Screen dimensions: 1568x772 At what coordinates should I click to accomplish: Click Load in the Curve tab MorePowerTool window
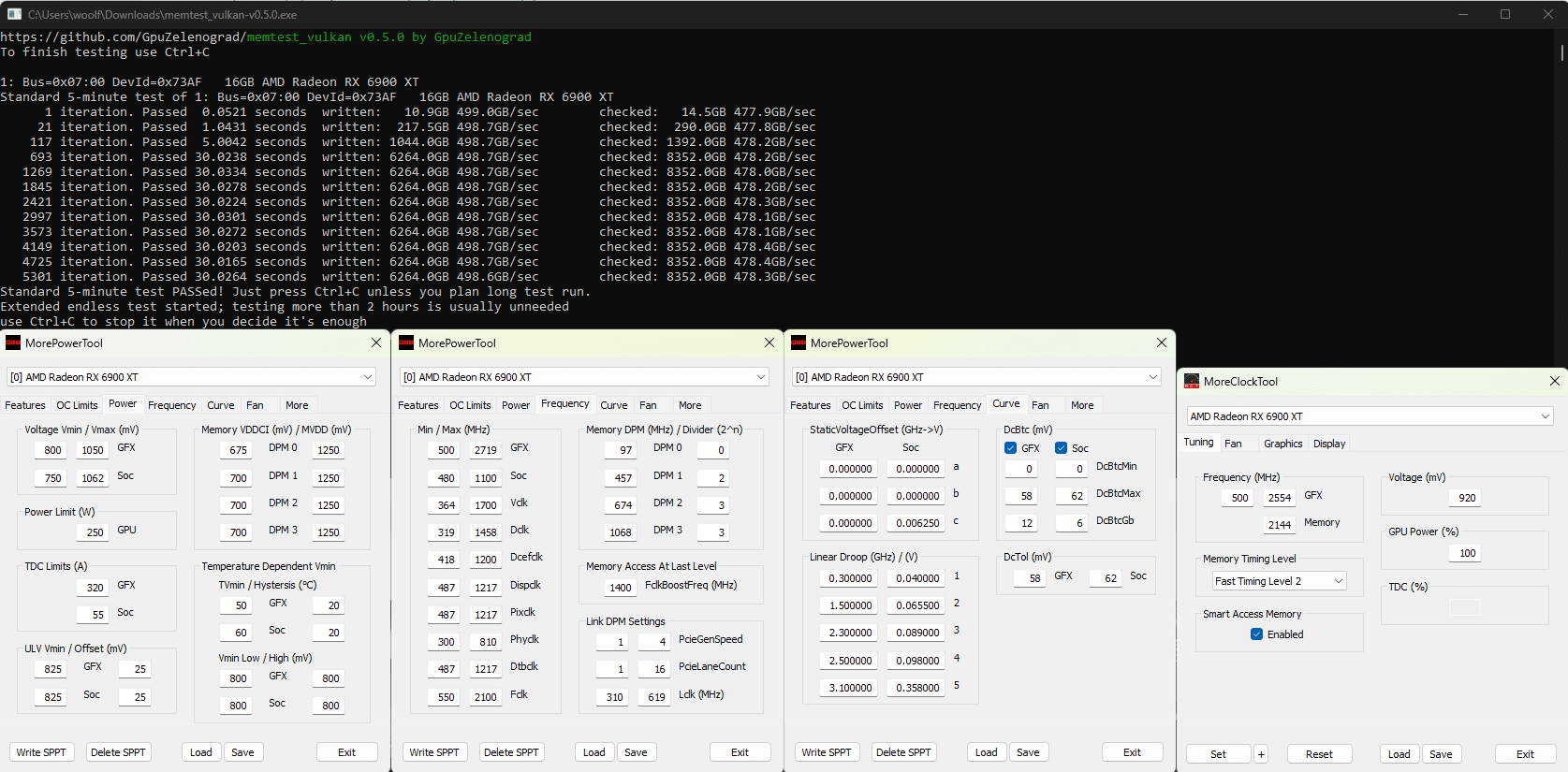click(x=986, y=752)
